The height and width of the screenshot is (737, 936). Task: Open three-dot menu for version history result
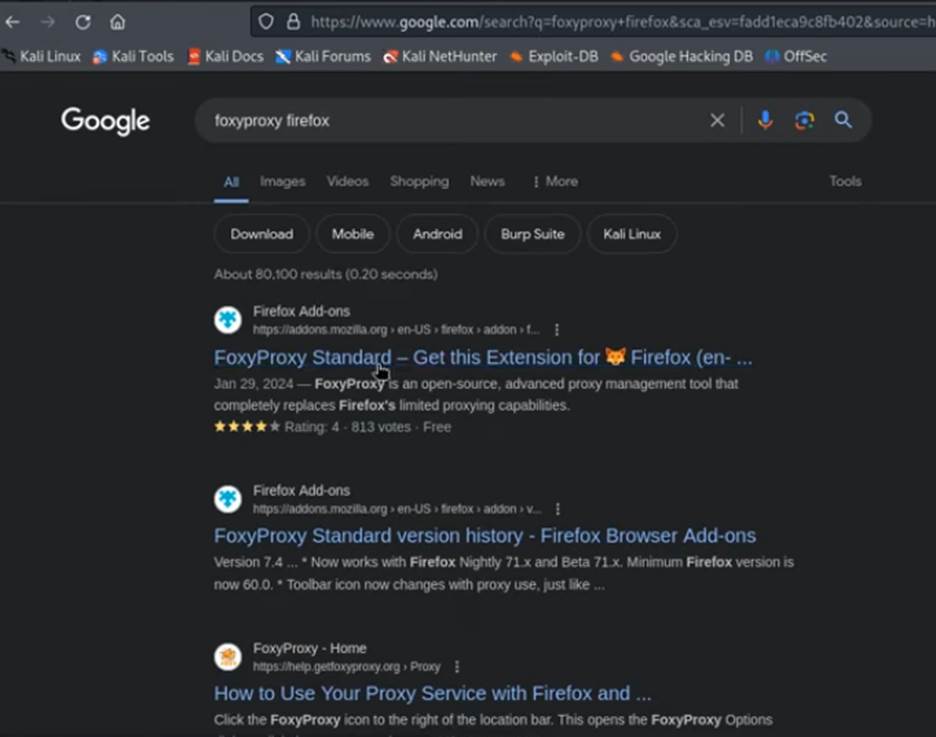[558, 509]
